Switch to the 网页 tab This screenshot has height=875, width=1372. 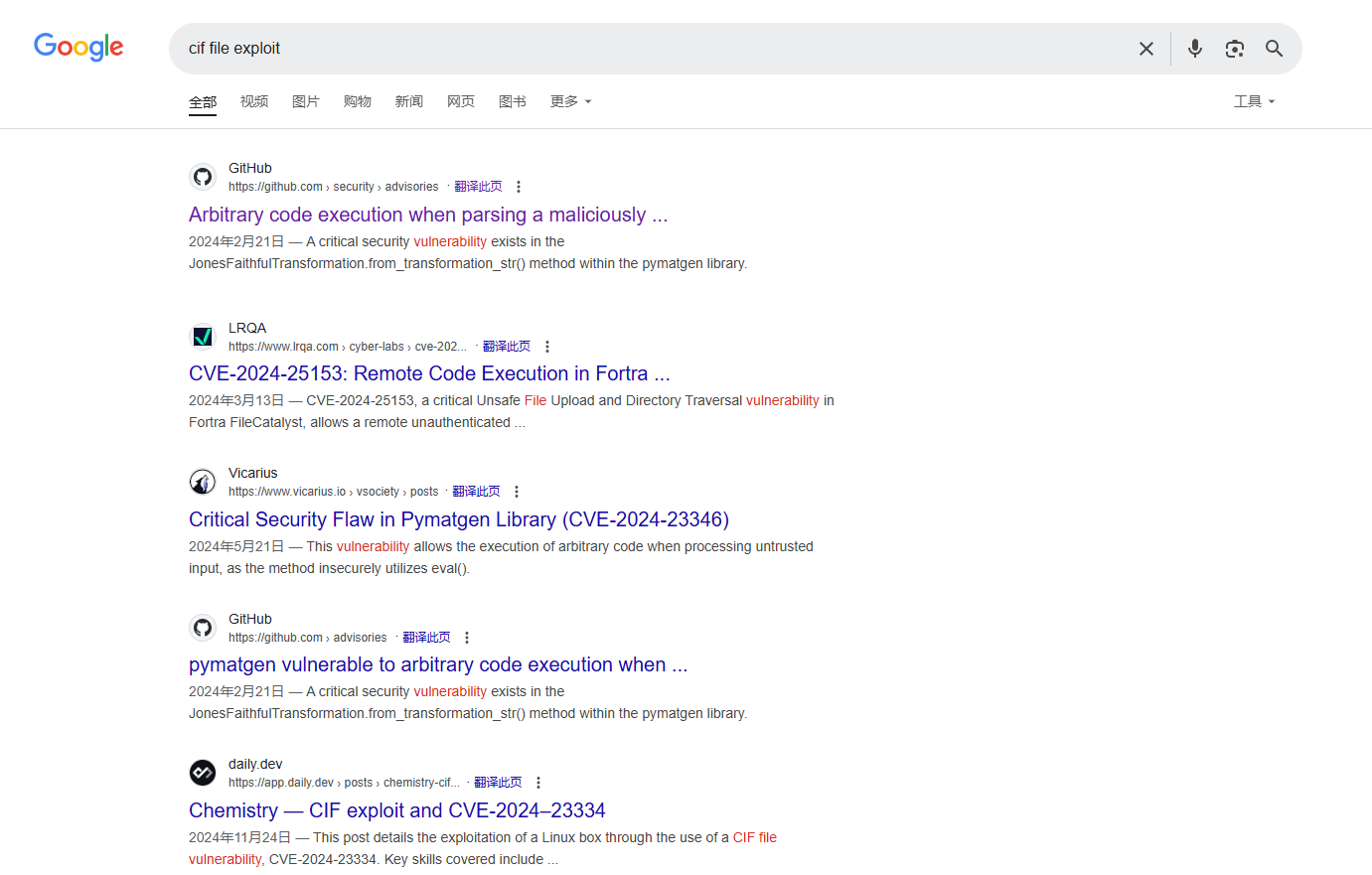(461, 101)
